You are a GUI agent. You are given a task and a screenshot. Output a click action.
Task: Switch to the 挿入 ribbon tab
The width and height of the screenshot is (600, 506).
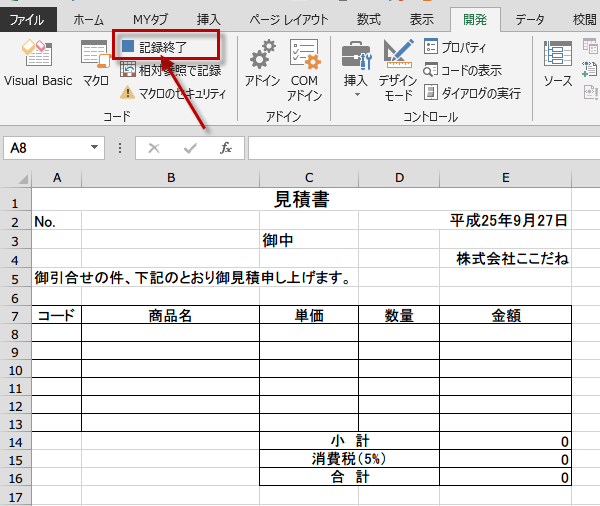[209, 20]
